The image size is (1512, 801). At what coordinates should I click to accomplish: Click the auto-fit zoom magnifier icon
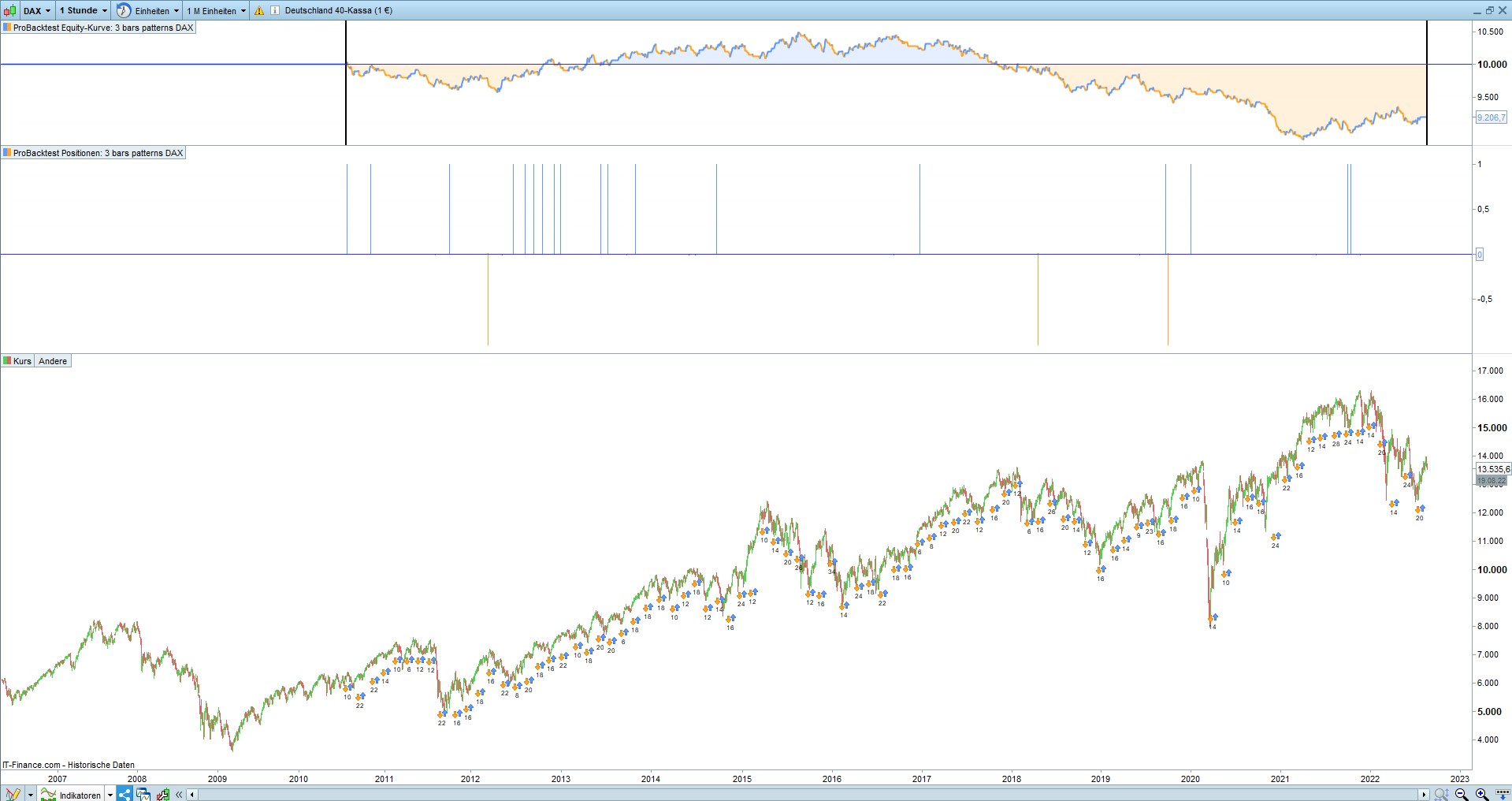(x=1441, y=794)
